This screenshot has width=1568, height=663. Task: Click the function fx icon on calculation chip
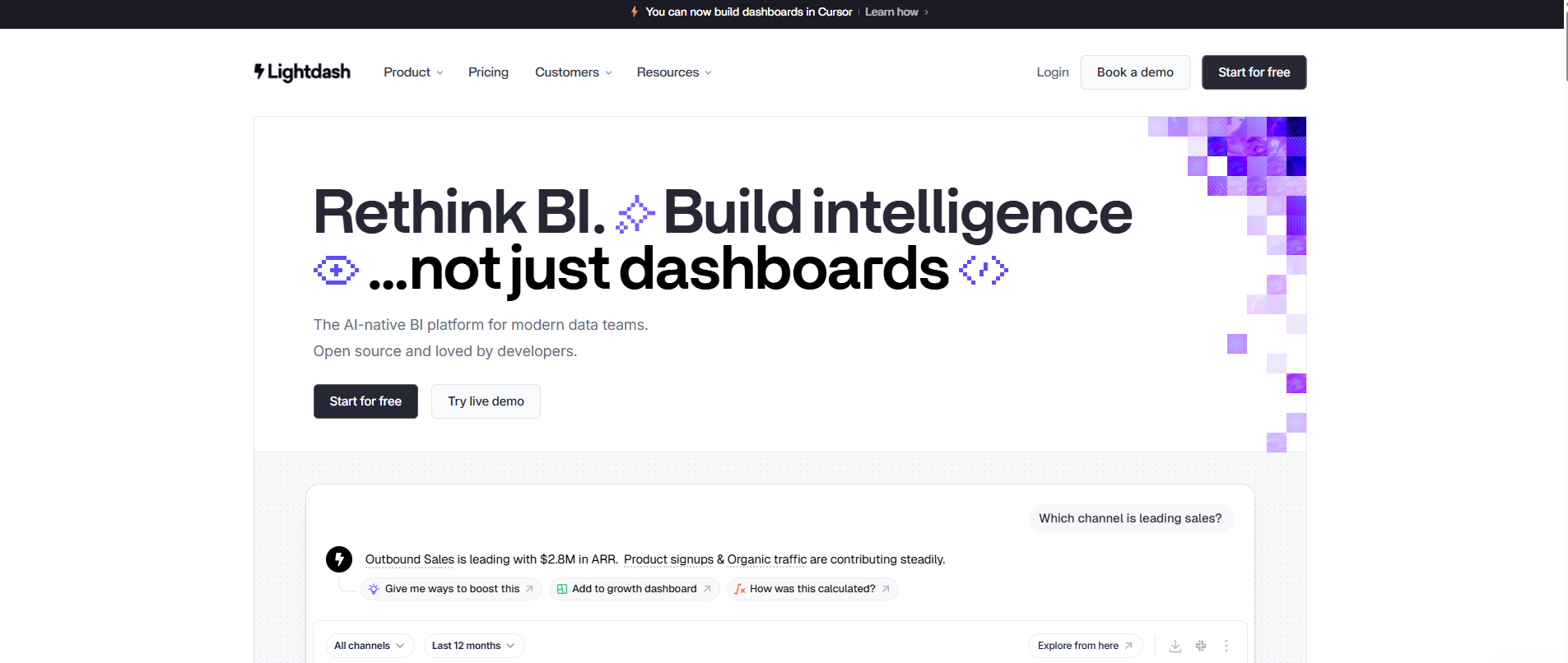pos(740,589)
